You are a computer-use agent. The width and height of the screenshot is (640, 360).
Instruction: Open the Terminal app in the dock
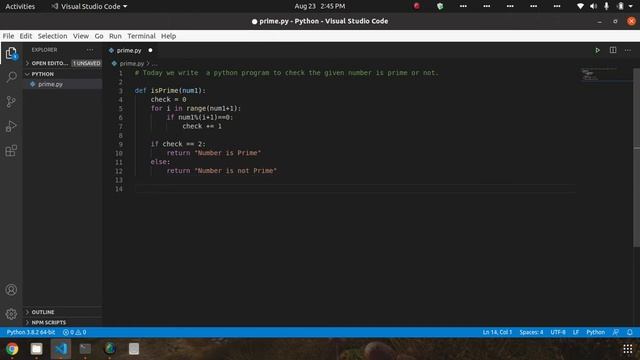click(x=85, y=349)
